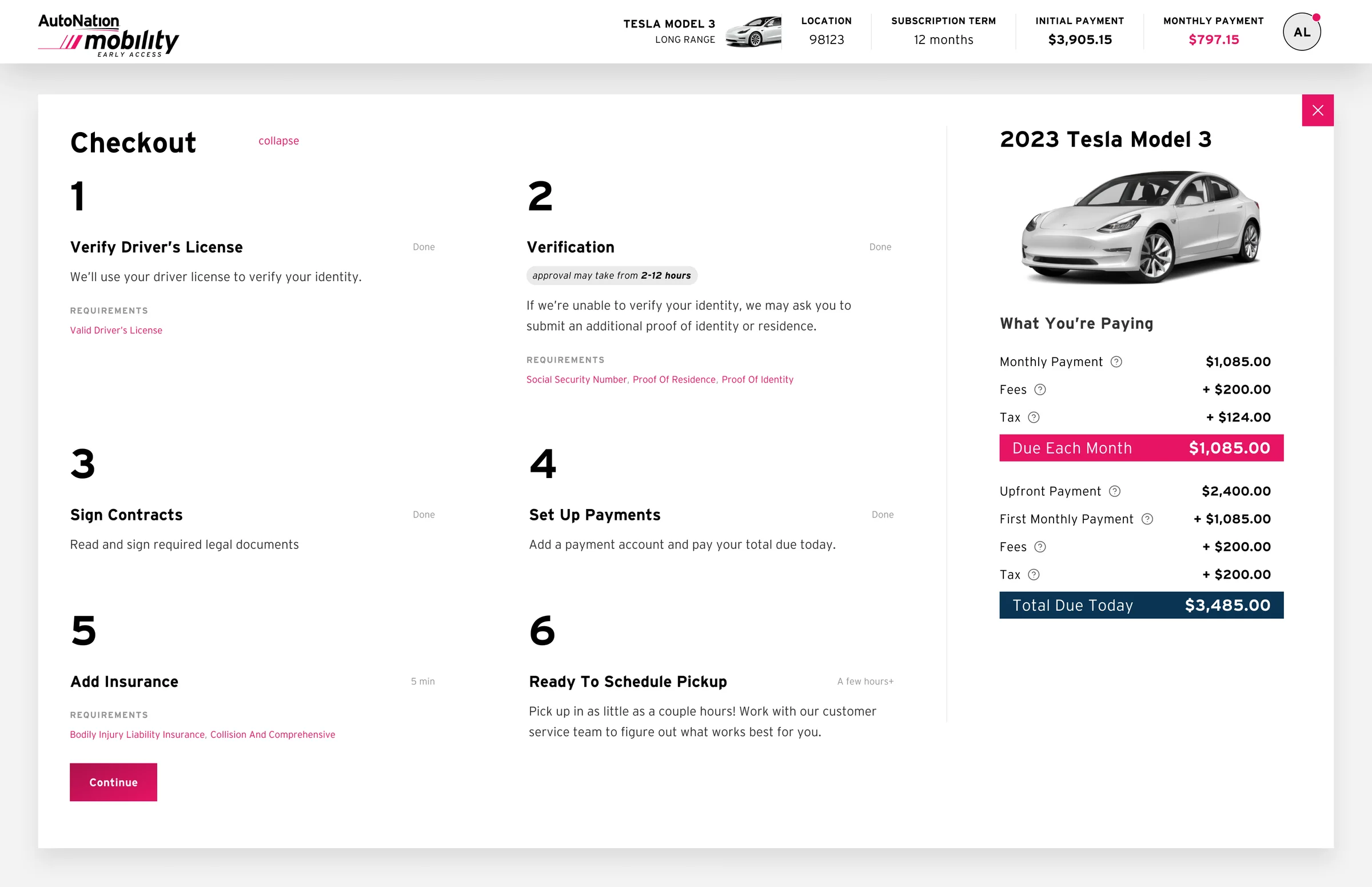Click the large 2023 Tesla Model 3 image

pyautogui.click(x=1140, y=228)
